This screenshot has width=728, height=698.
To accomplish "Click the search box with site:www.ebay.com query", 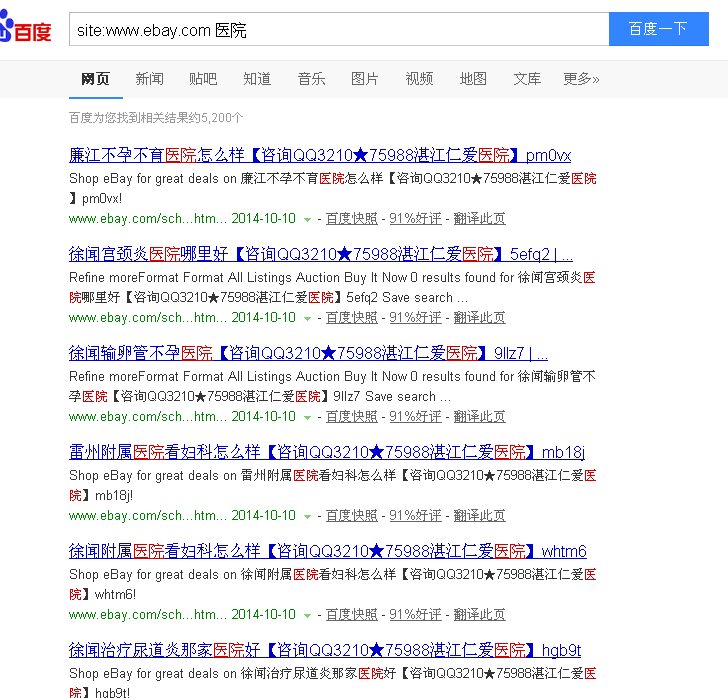I will (x=339, y=29).
